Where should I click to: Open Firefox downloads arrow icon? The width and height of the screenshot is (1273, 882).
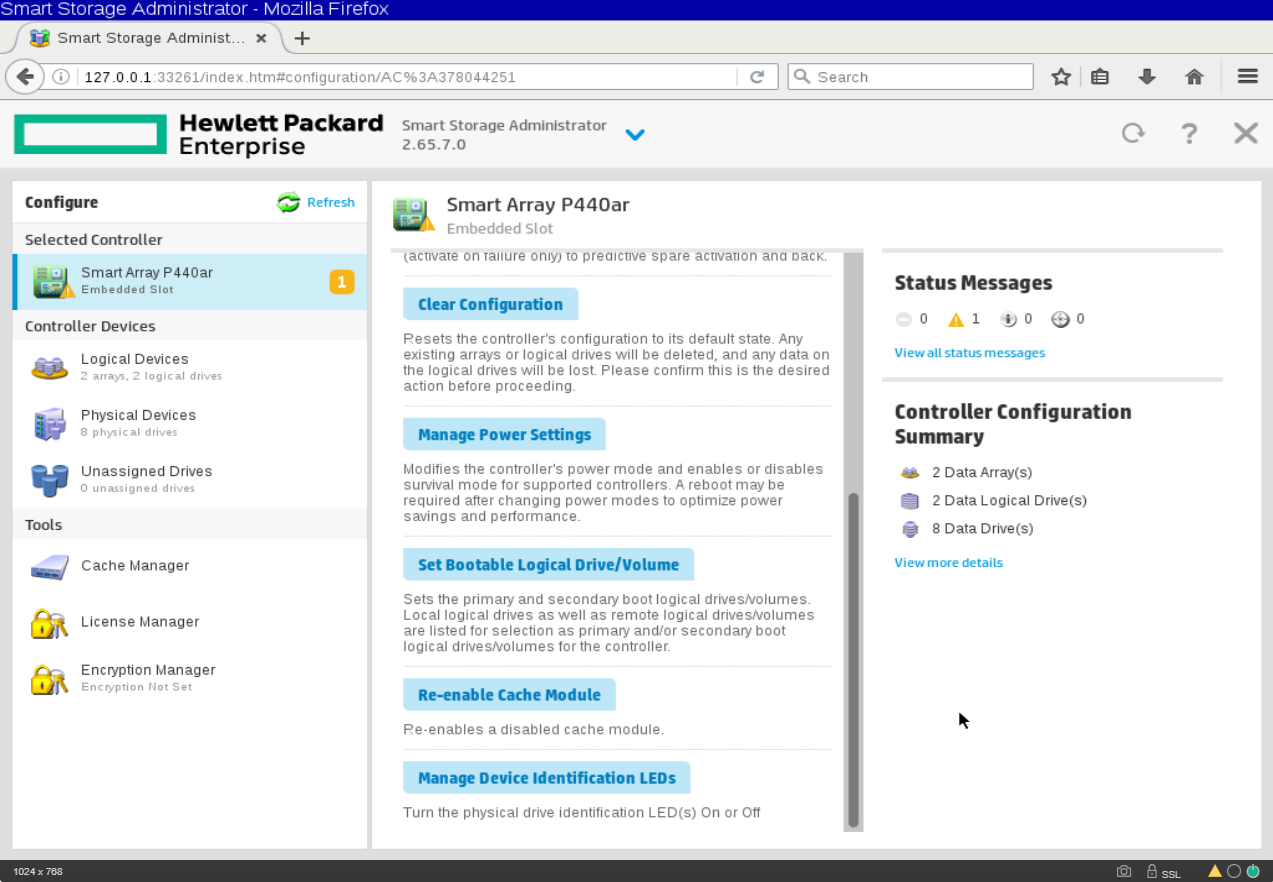click(1147, 77)
